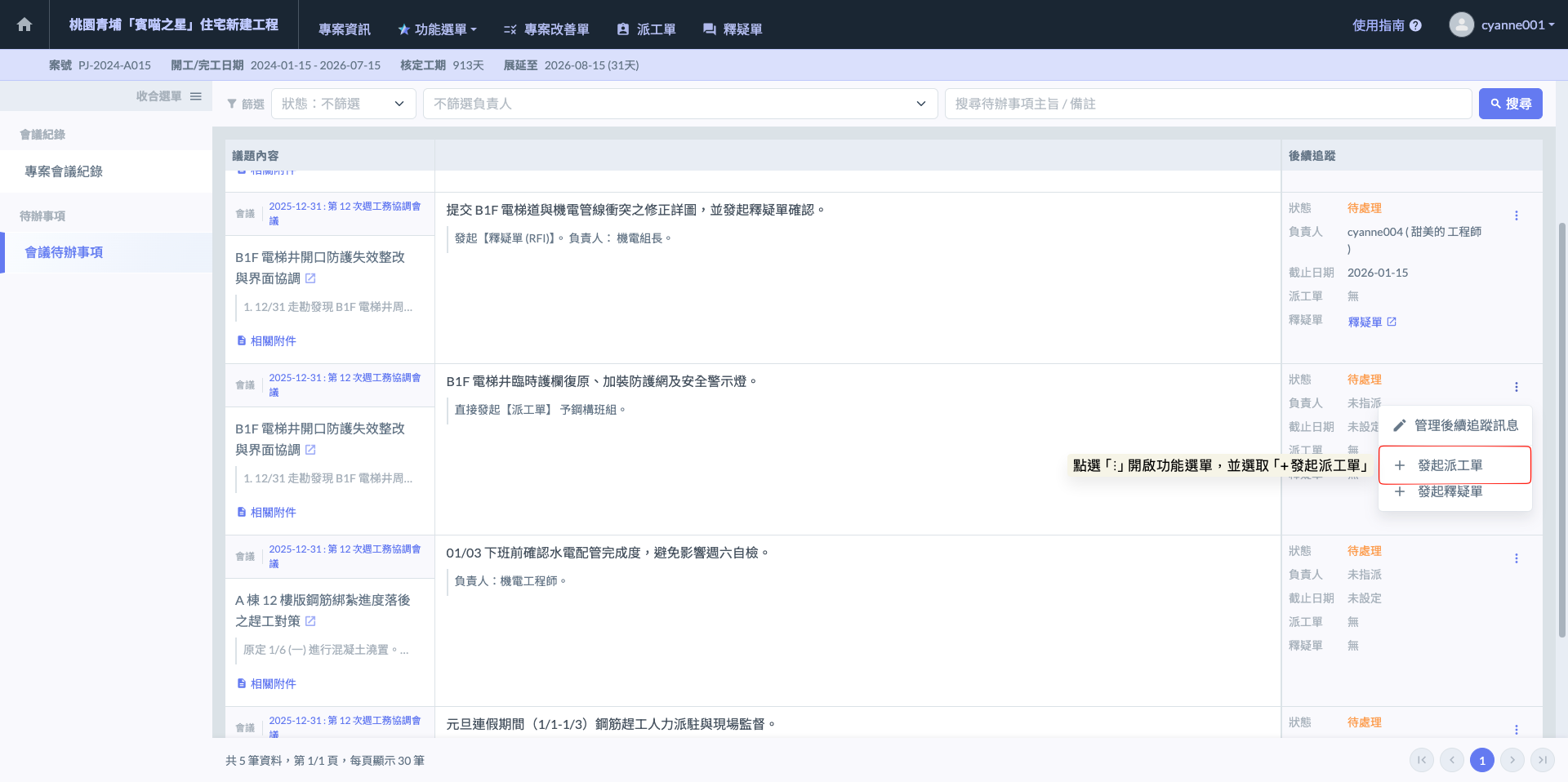Click the pencil 管理後續追蹤訊息 option
Viewport: 1568px width, 782px height.
click(x=1454, y=425)
